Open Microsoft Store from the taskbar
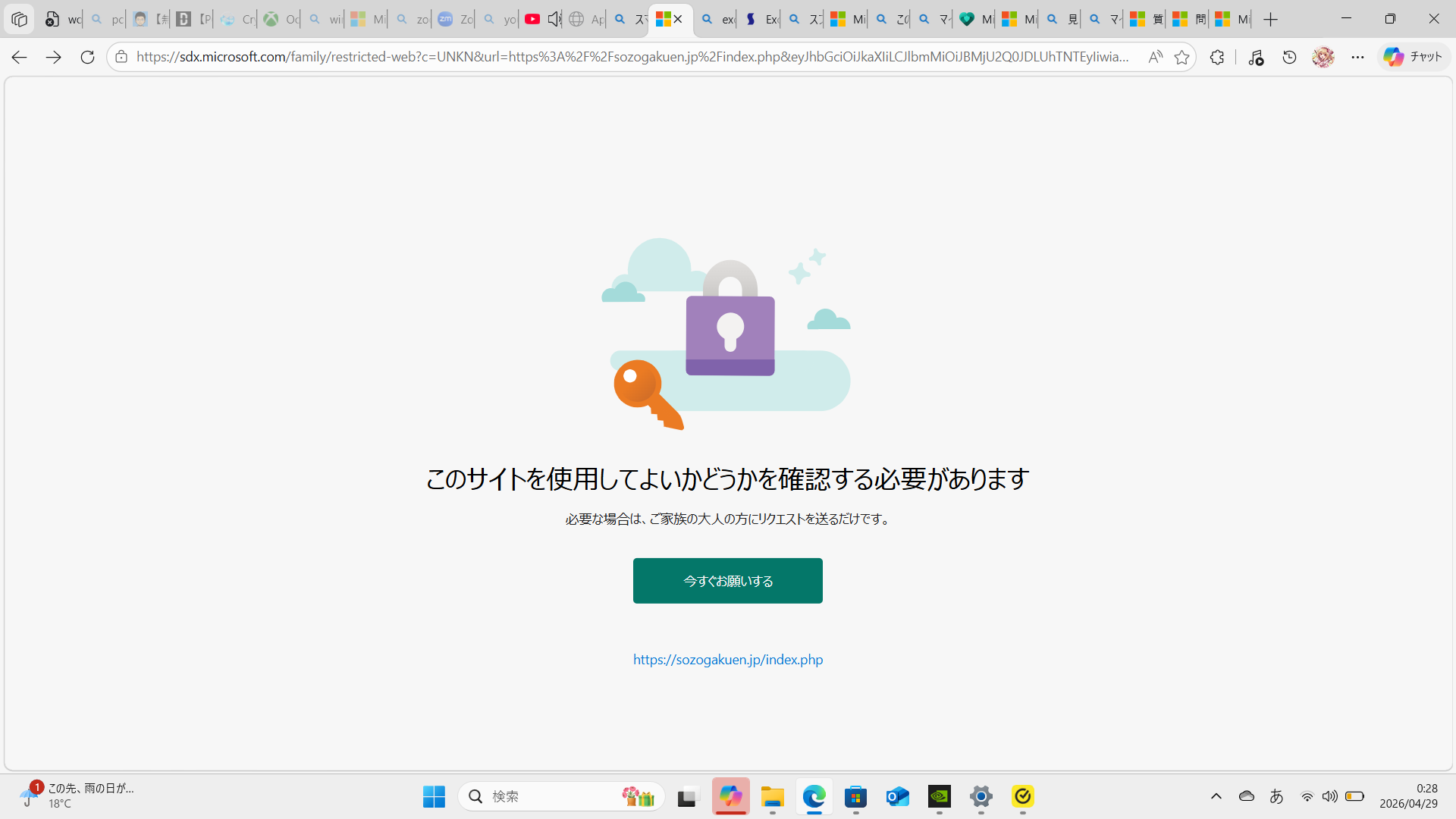Viewport: 1456px width, 819px height. point(856,796)
